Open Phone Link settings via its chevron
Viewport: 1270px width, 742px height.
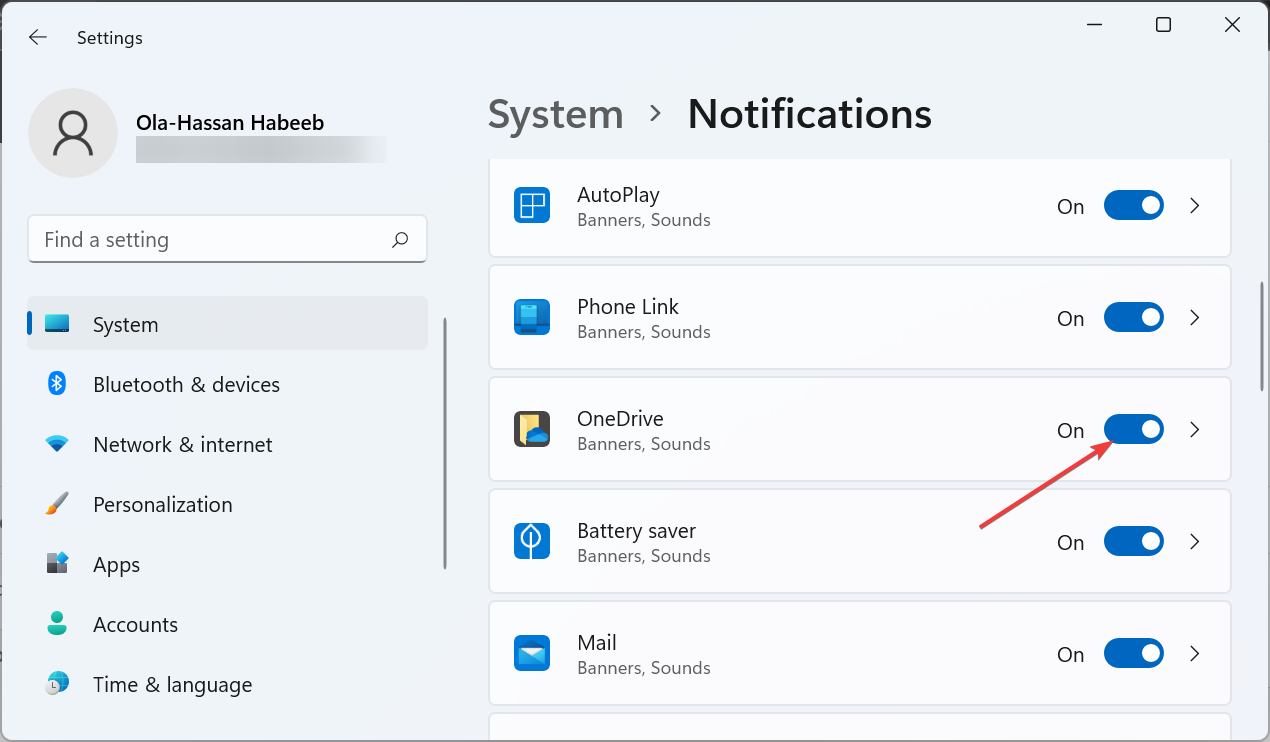[1195, 318]
